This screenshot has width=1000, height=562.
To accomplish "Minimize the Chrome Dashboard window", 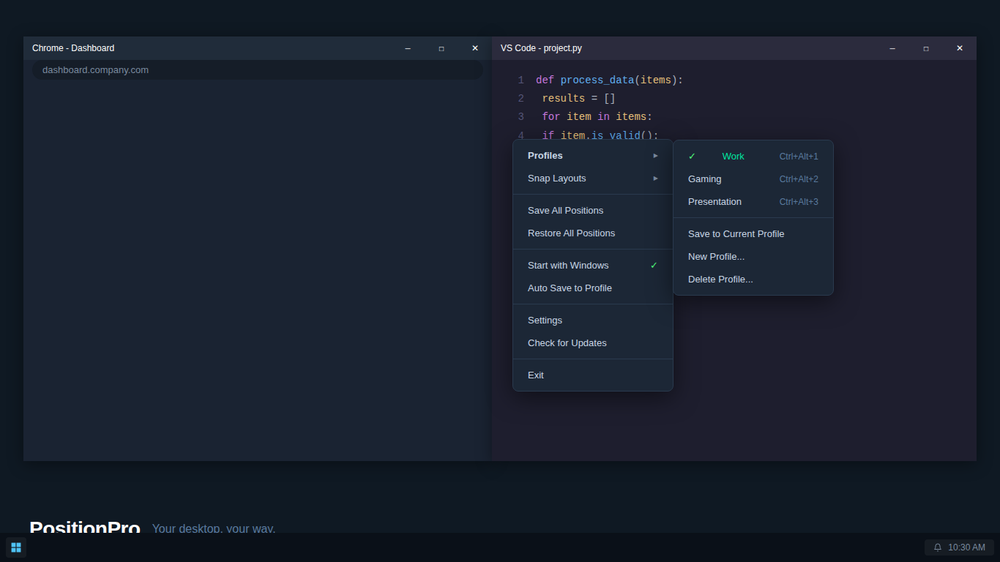I will tap(408, 48).
